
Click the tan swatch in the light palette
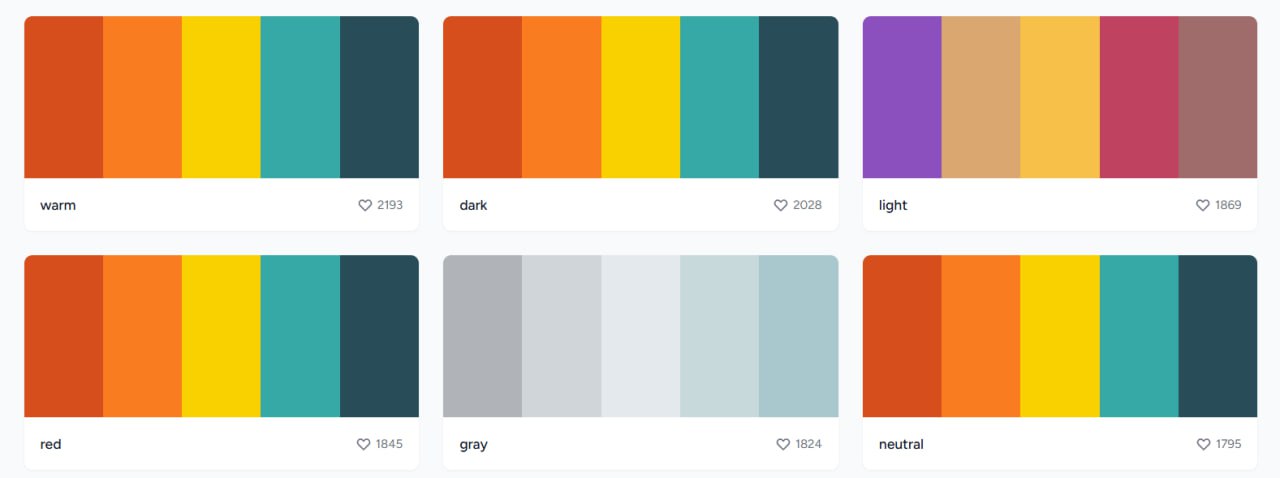point(981,97)
